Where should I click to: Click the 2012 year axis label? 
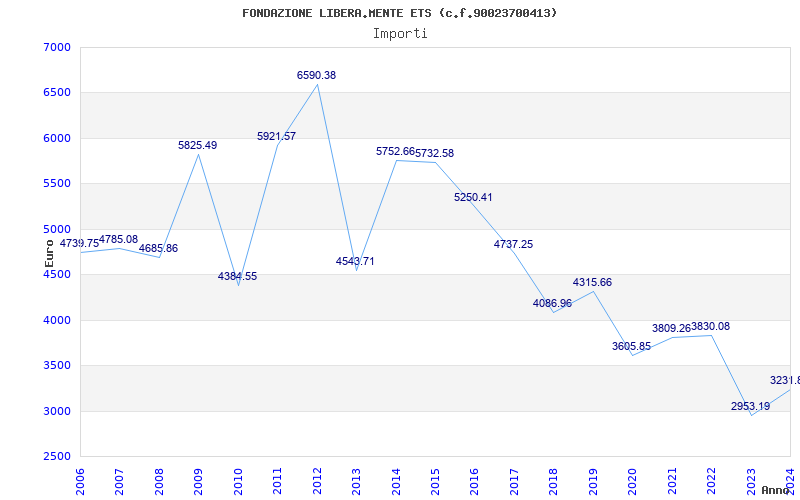point(317,481)
